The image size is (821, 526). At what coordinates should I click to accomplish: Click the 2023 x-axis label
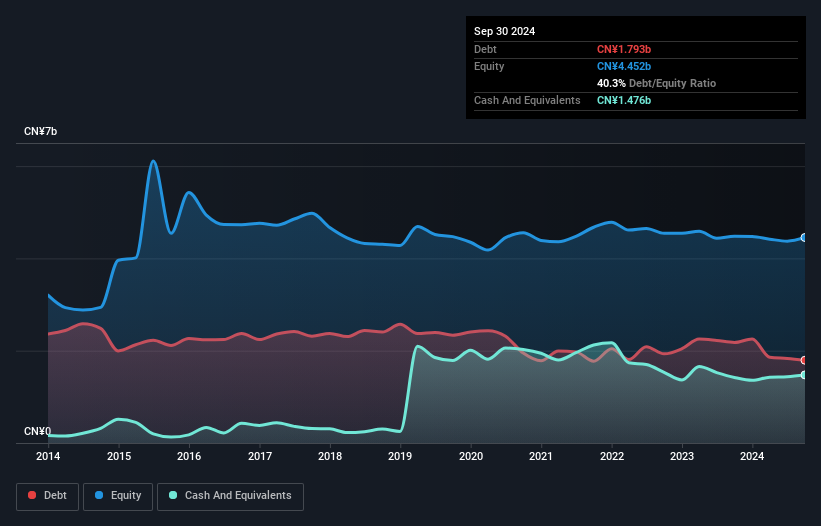[x=682, y=456]
